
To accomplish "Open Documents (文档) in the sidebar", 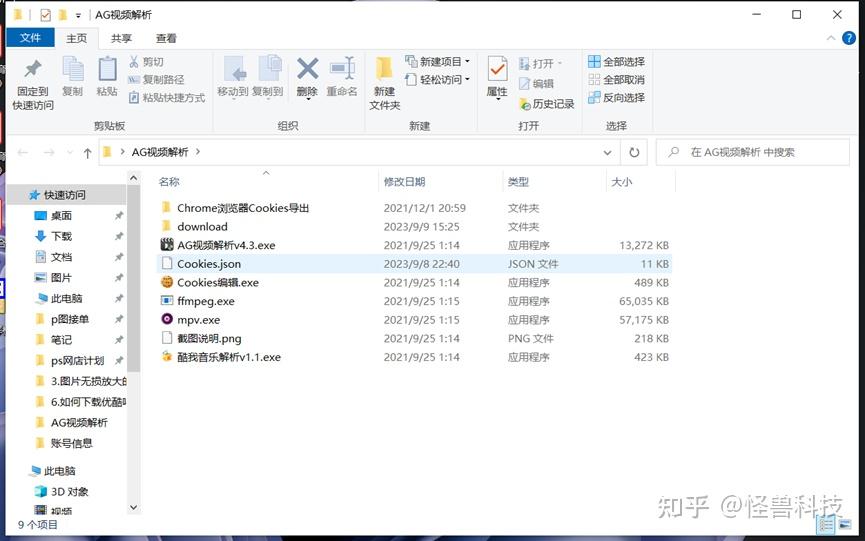I will (61, 257).
